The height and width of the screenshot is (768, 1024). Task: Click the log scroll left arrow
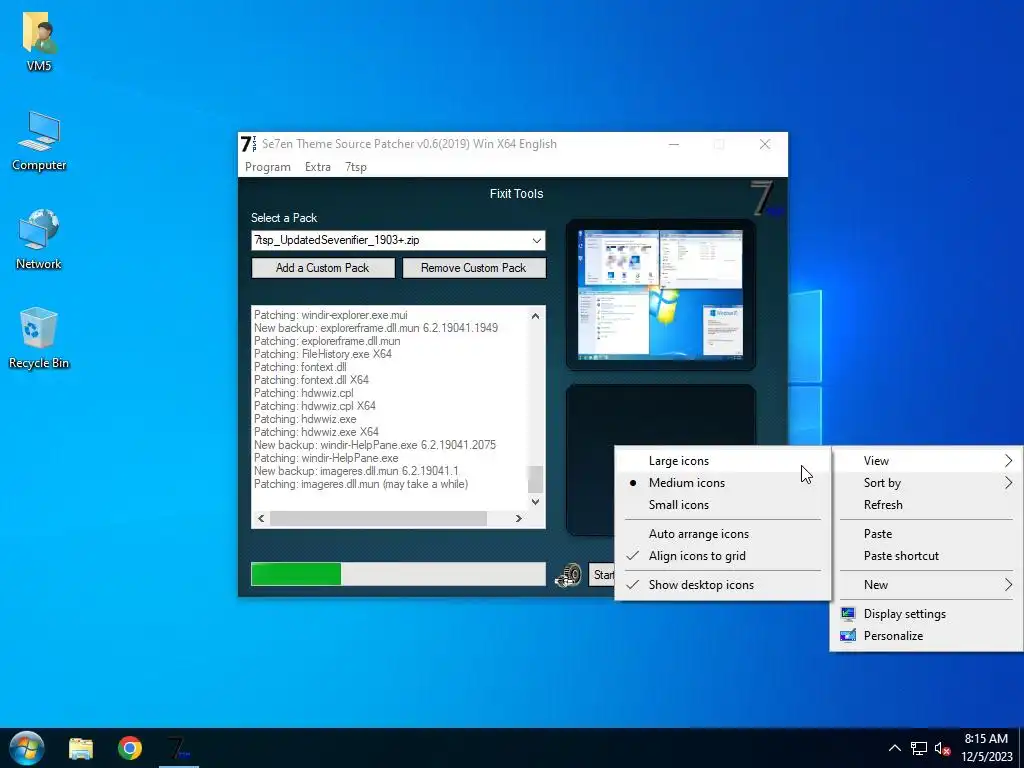(261, 518)
